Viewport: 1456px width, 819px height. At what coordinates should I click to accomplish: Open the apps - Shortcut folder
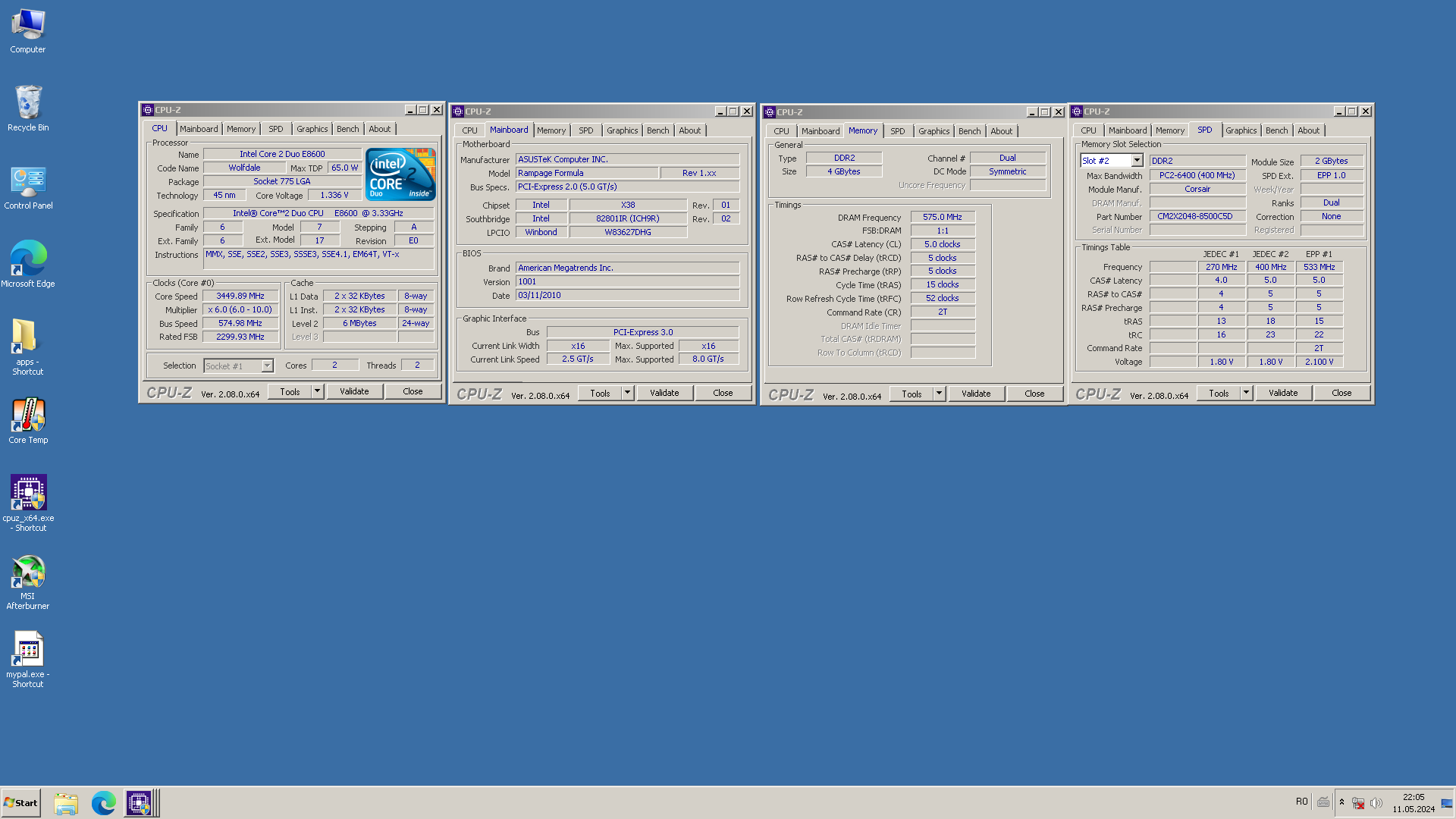(28, 347)
